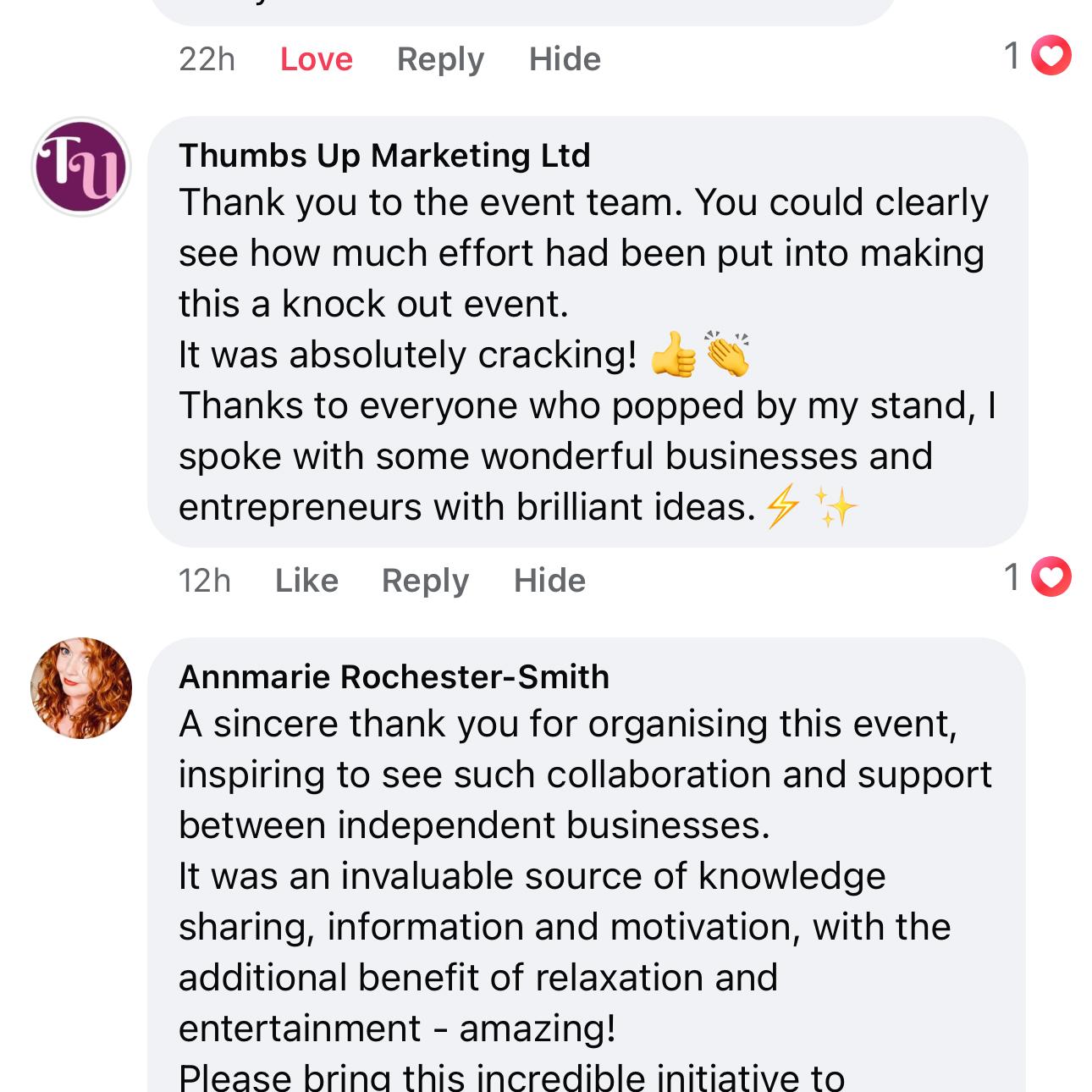This screenshot has height=1092, width=1092.
Task: Hide the comment posted 22h ago
Action: (565, 59)
